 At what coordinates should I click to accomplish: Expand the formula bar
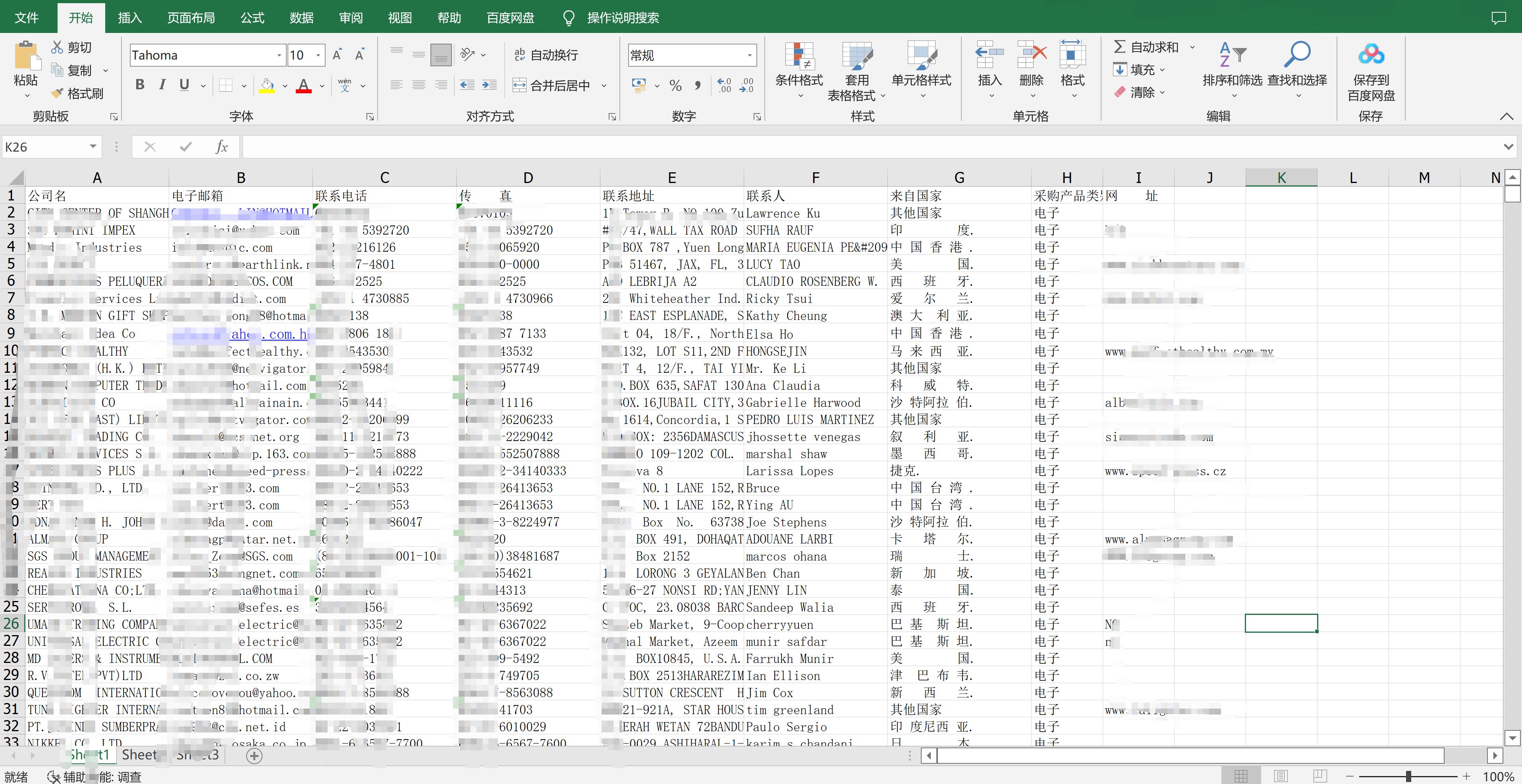point(1508,146)
